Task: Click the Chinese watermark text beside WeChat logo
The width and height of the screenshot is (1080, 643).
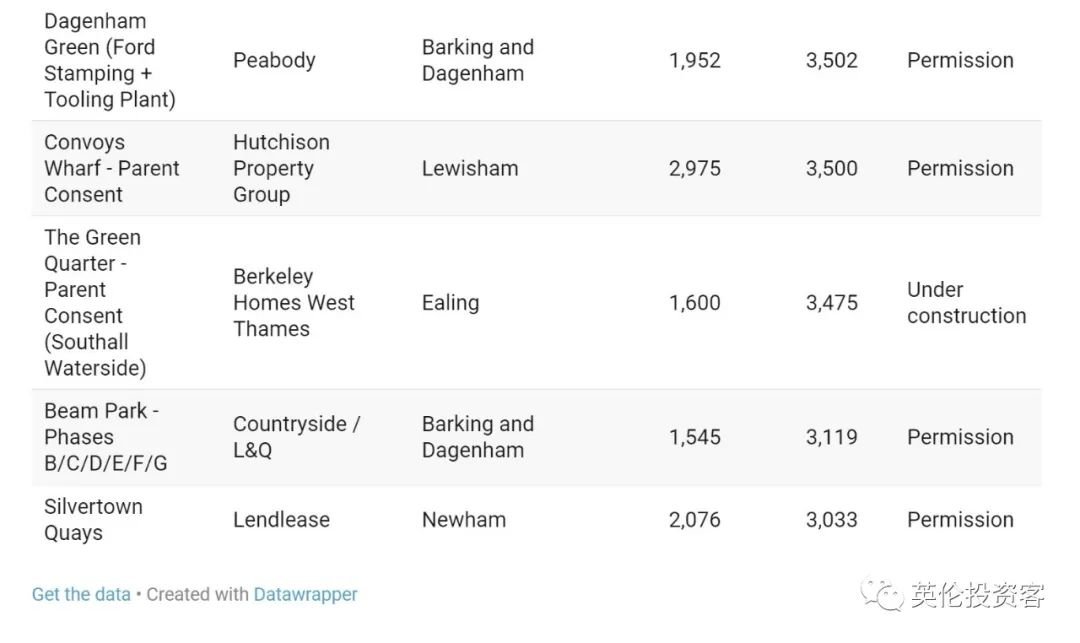Action: 977,594
